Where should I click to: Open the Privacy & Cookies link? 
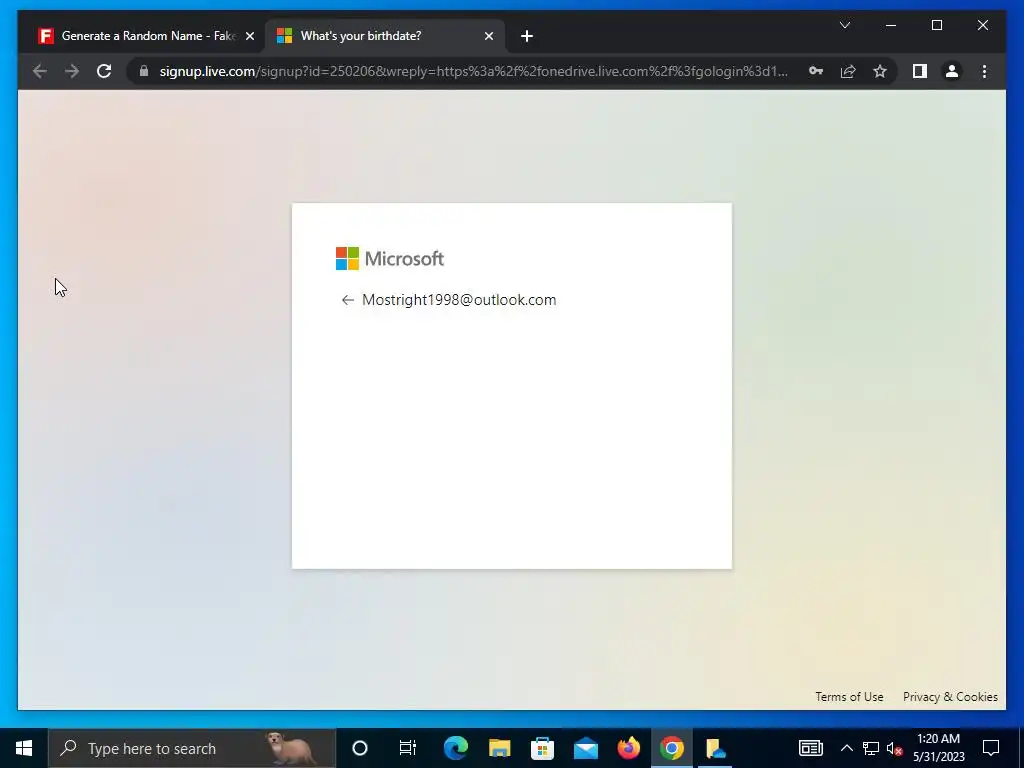(x=950, y=697)
